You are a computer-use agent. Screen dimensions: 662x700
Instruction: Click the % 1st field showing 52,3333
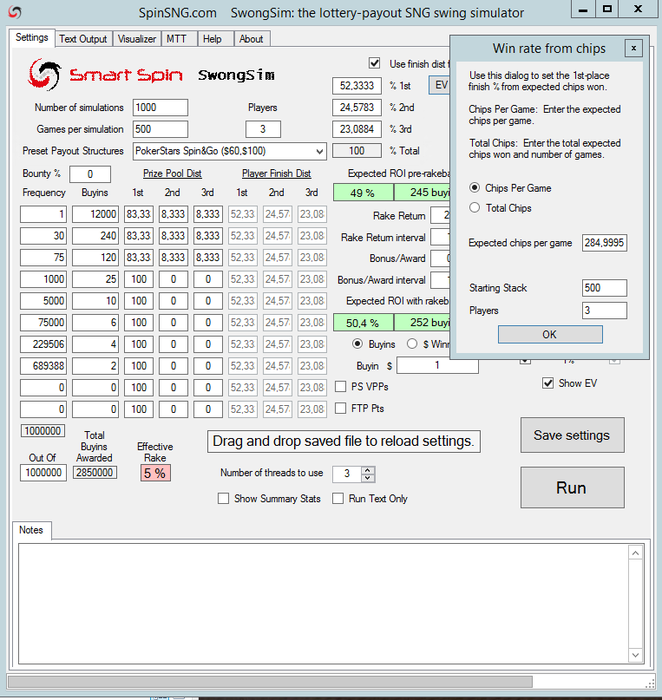(357, 85)
